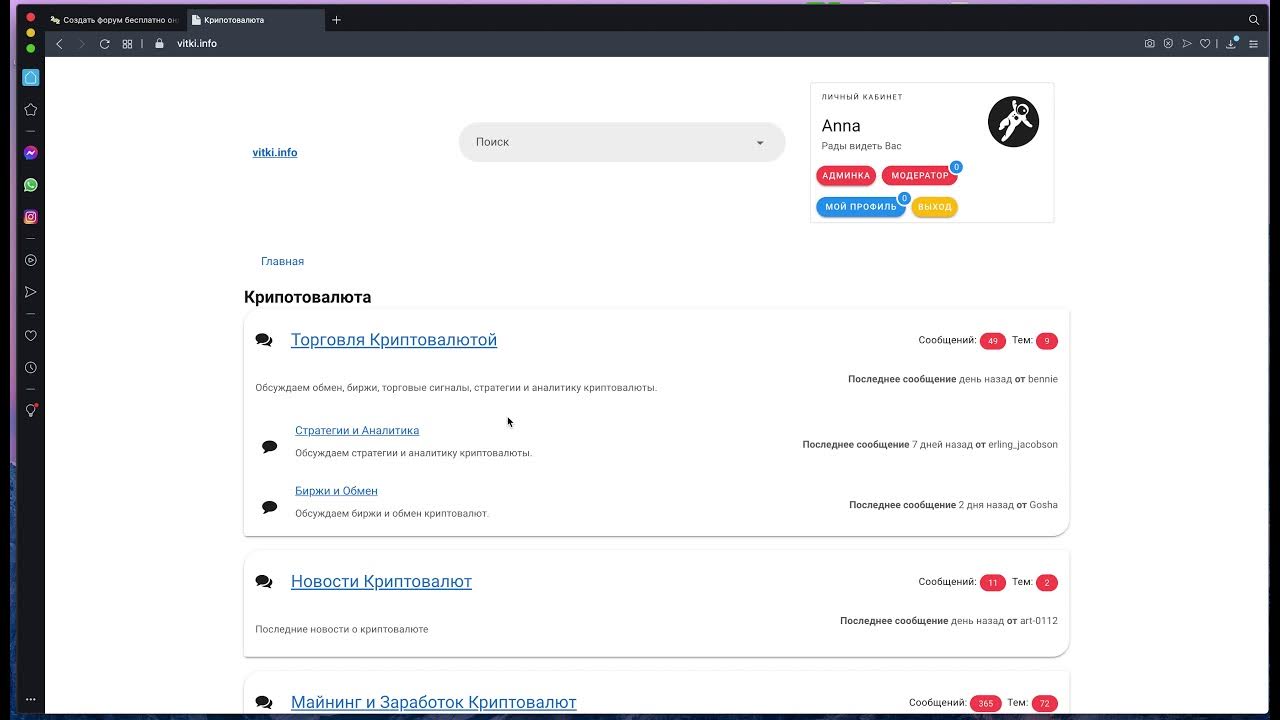Click the tab search magnifier icon

click(x=1254, y=20)
